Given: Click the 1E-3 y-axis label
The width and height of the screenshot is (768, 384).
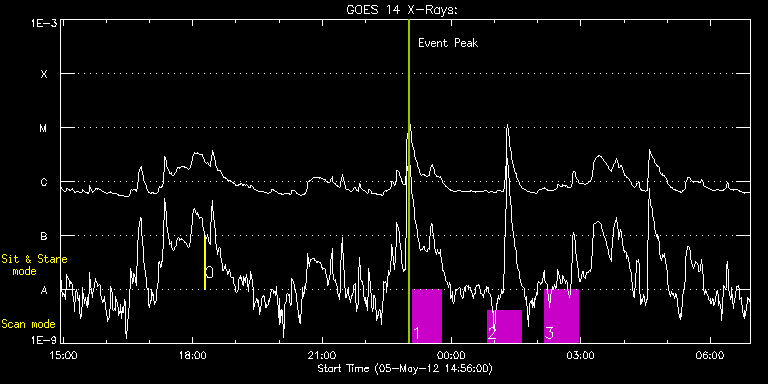Looking at the screenshot, I should pos(45,23).
